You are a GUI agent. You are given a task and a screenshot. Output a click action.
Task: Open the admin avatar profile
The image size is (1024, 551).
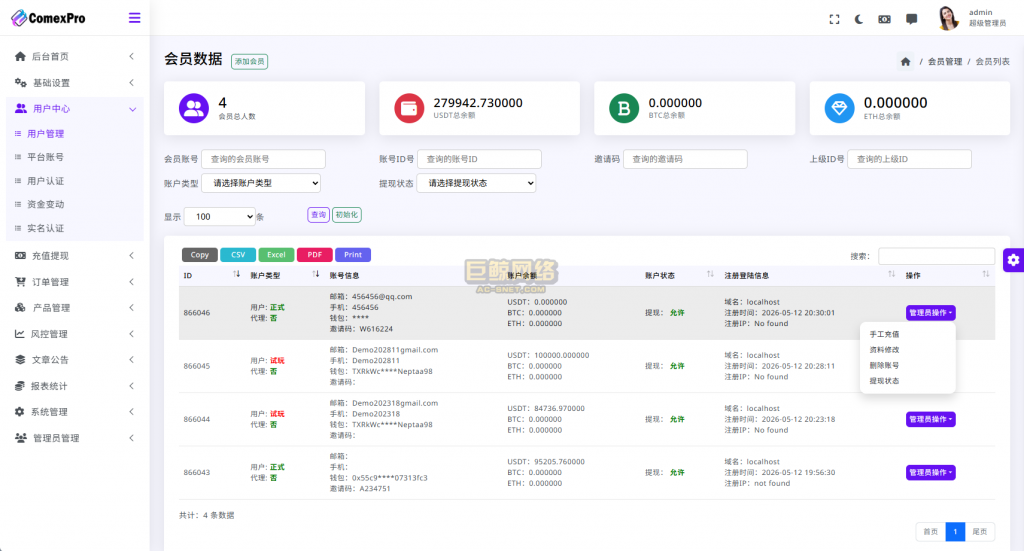948,18
